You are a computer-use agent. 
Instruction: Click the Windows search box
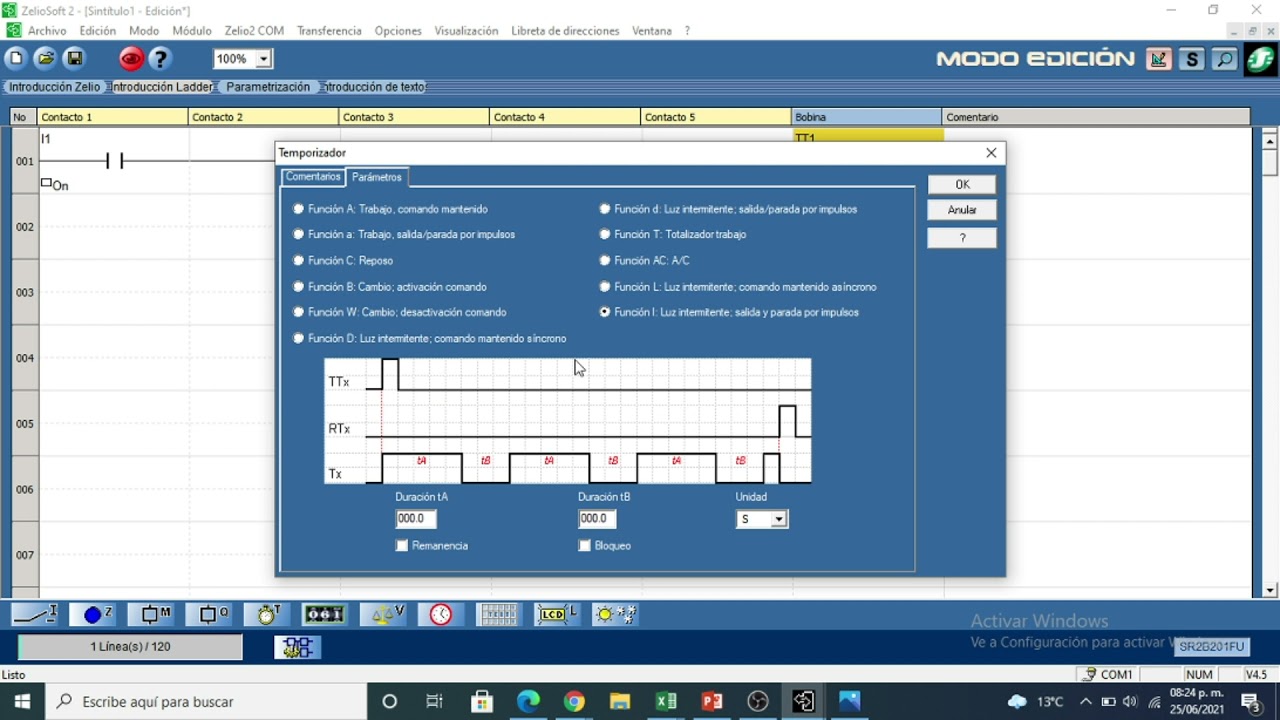[x=206, y=702]
